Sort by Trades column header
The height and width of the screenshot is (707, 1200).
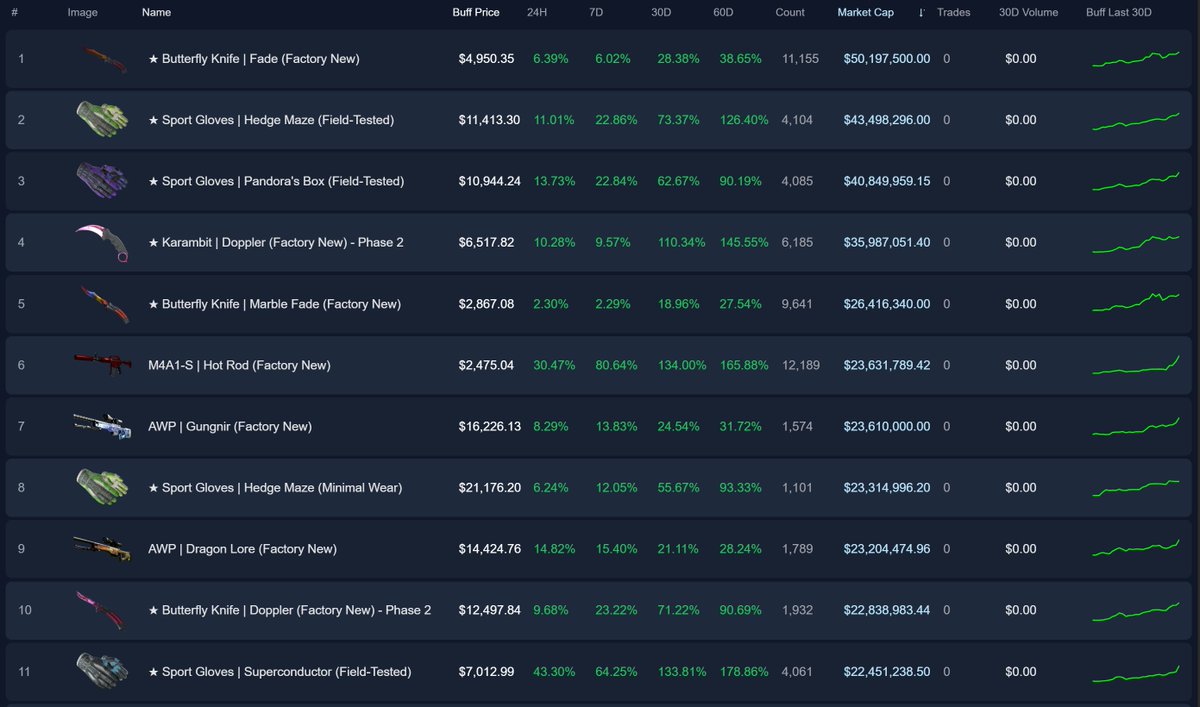954,13
